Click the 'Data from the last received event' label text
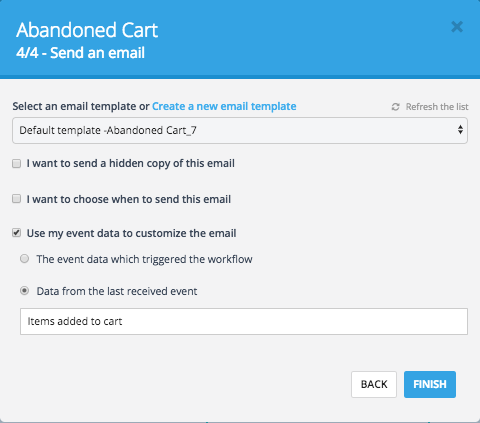480x423 pixels. 117,291
